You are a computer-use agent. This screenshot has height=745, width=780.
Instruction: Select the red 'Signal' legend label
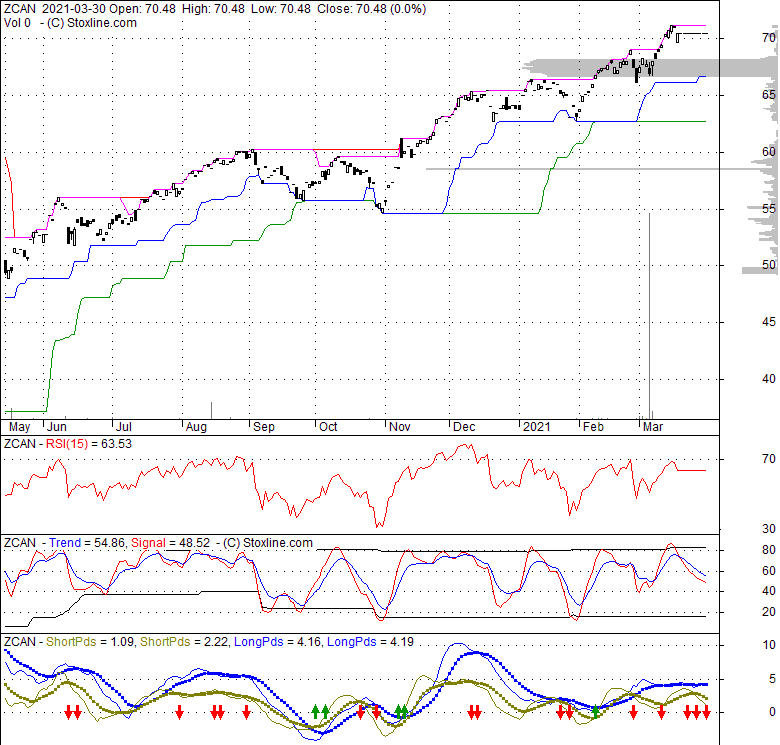(148, 543)
